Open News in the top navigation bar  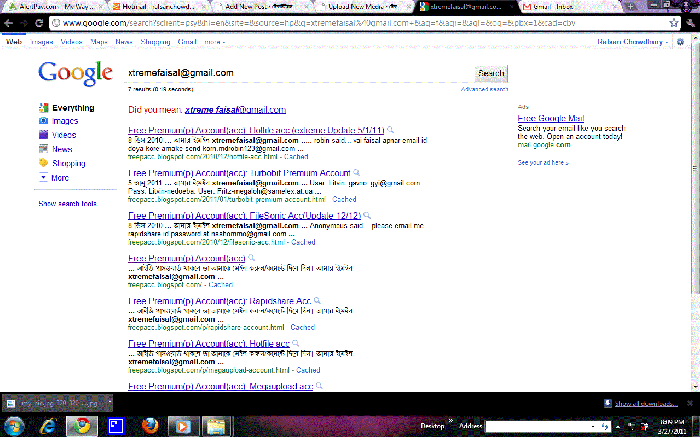pos(124,42)
